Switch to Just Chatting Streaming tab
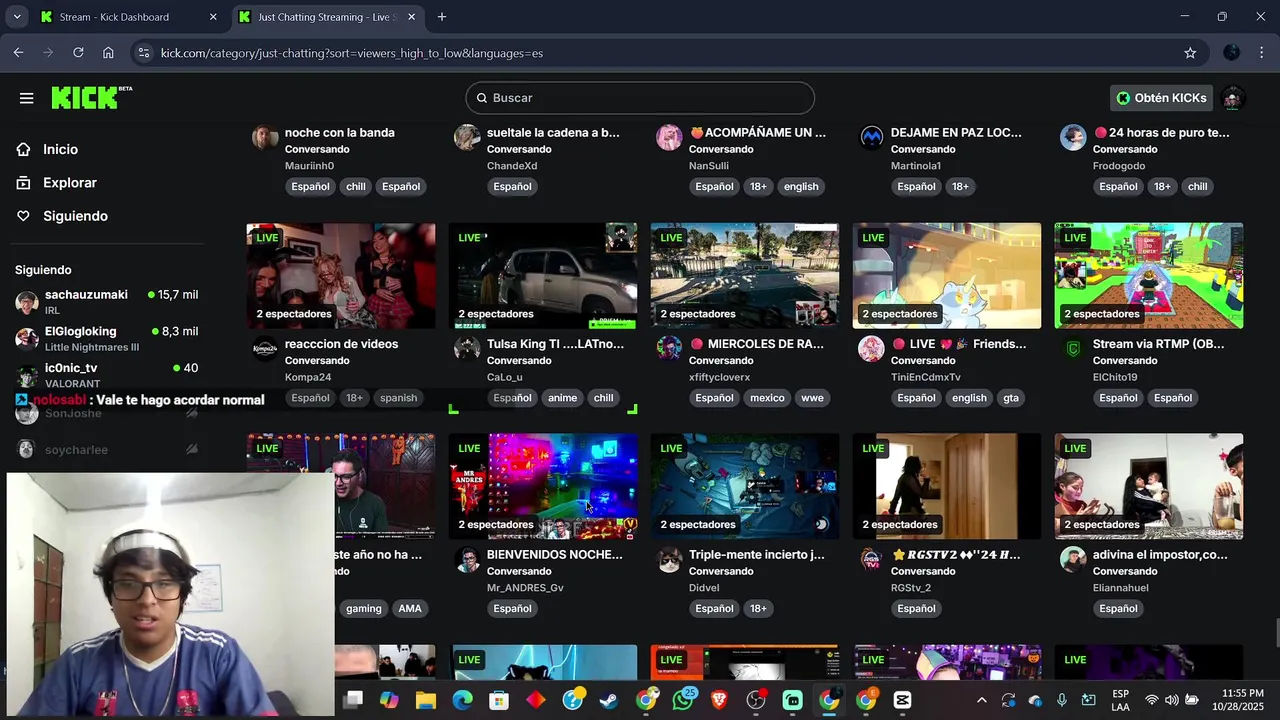The width and height of the screenshot is (1280, 720). tap(327, 17)
